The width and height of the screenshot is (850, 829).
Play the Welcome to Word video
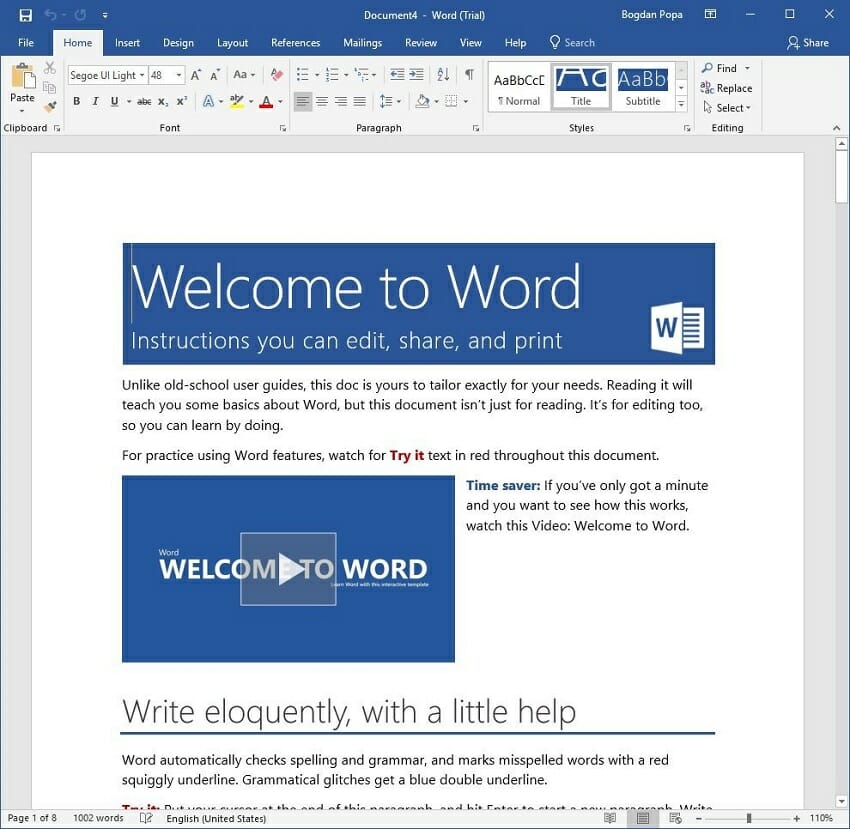288,569
